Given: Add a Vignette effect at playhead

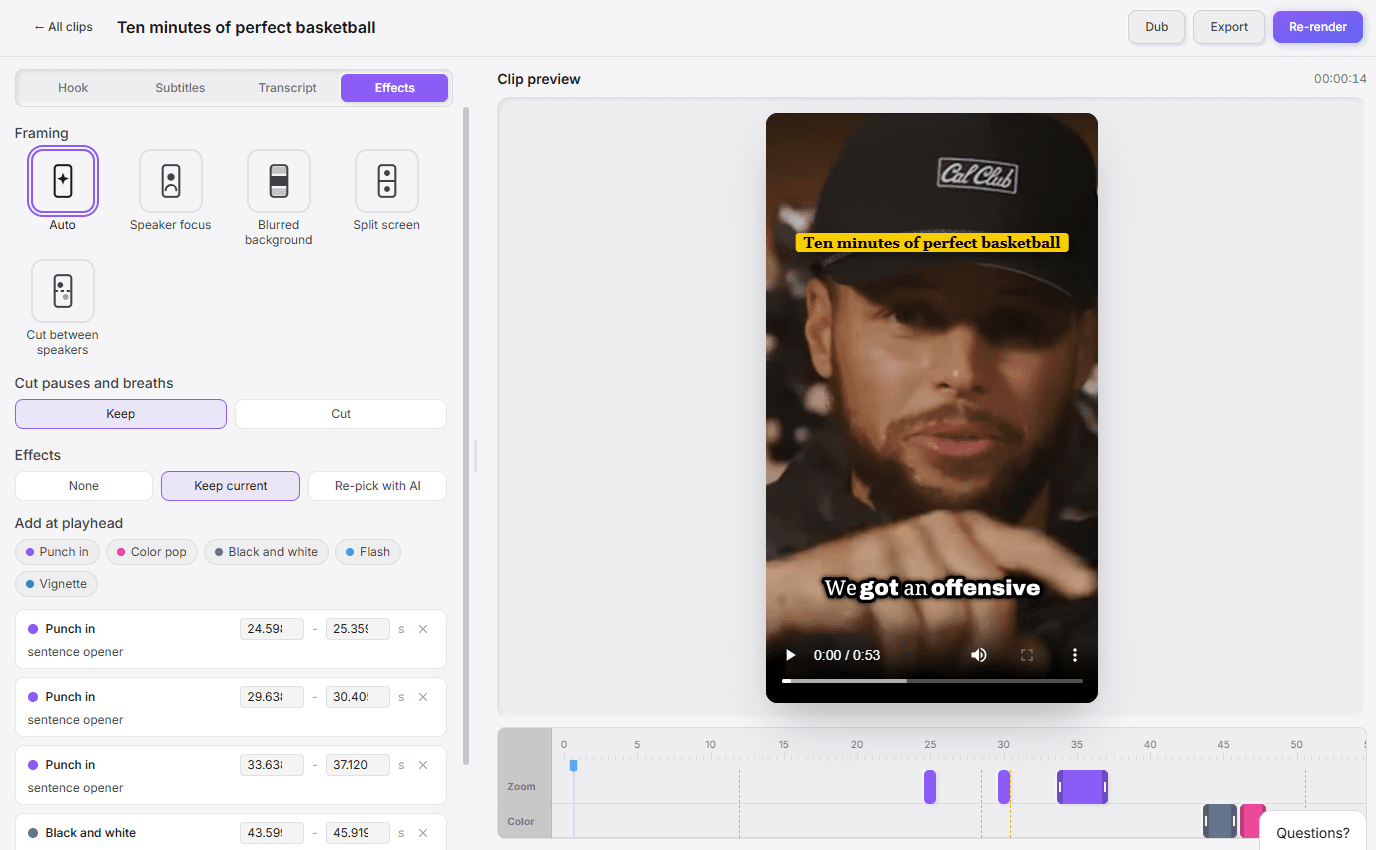Looking at the screenshot, I should [x=56, y=584].
